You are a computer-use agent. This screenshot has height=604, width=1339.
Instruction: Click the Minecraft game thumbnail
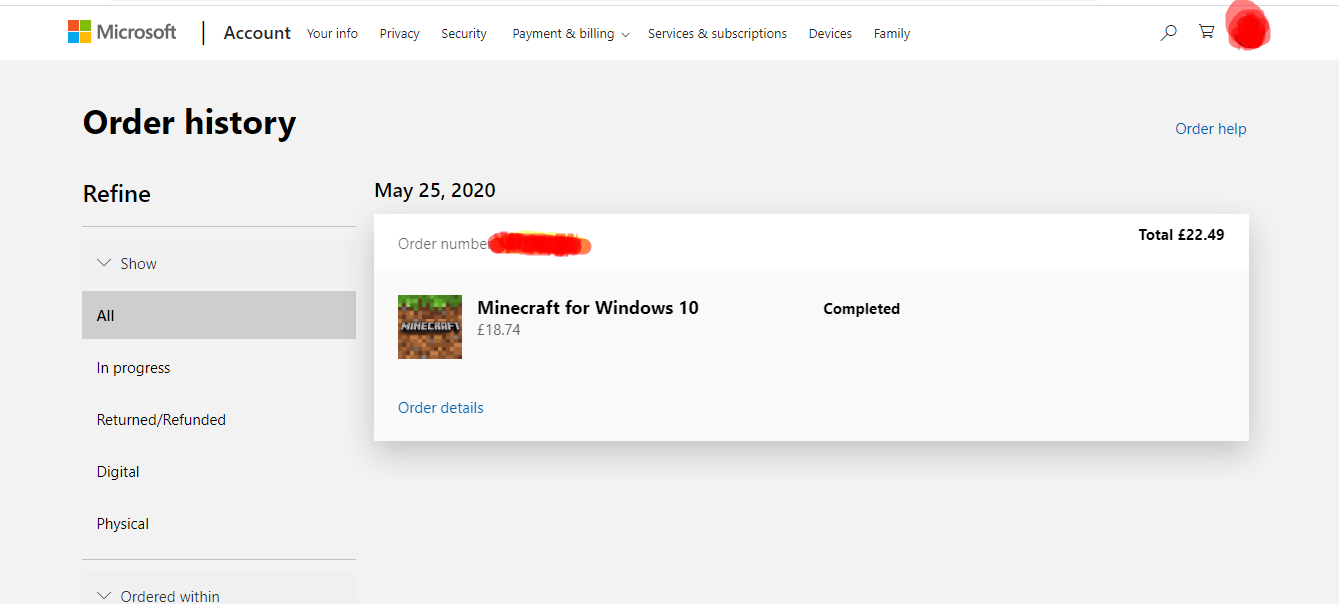pos(430,327)
